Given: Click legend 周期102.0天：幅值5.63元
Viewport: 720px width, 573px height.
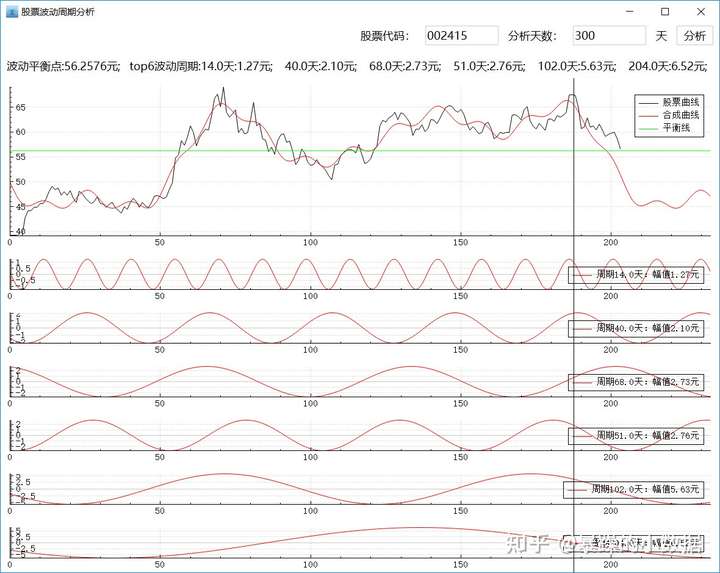Looking at the screenshot, I should pos(634,489).
